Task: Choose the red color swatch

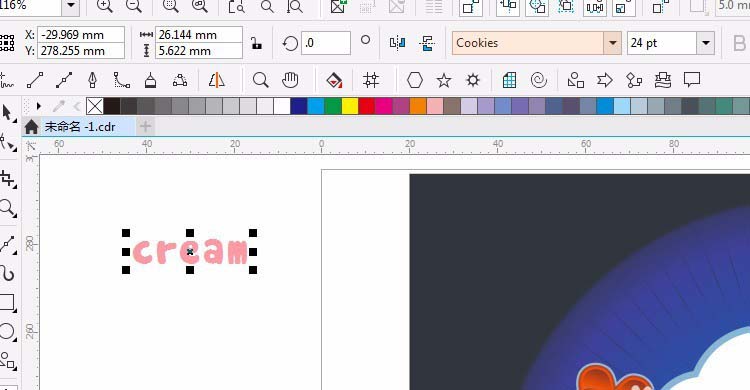Action: pyautogui.click(x=367, y=106)
